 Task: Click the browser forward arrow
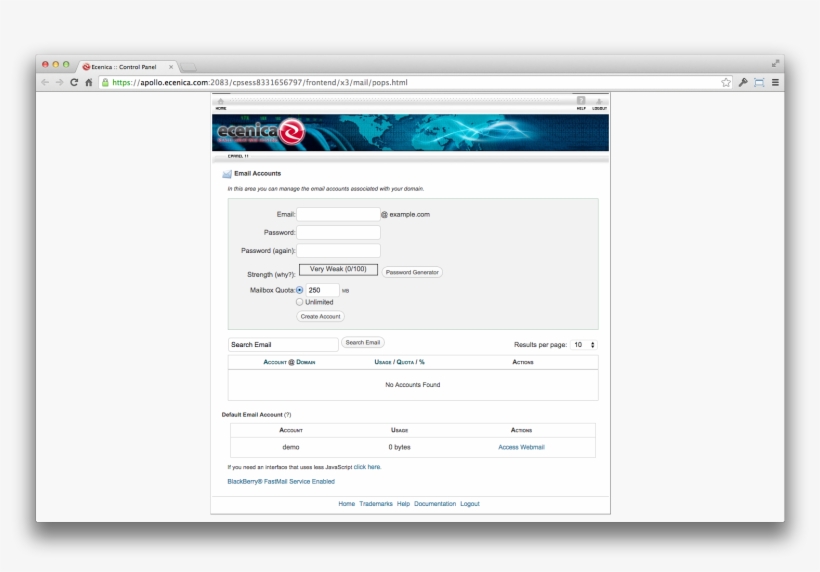click(59, 82)
